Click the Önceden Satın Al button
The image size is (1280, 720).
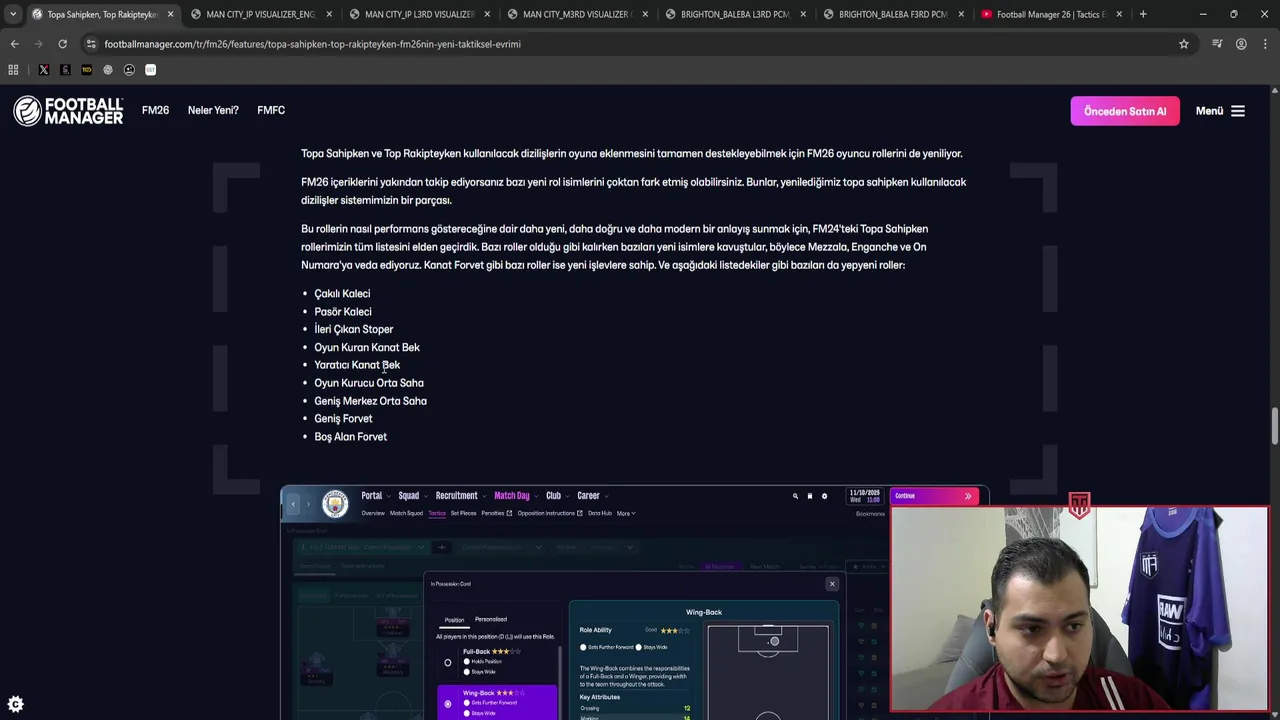[x=1125, y=111]
